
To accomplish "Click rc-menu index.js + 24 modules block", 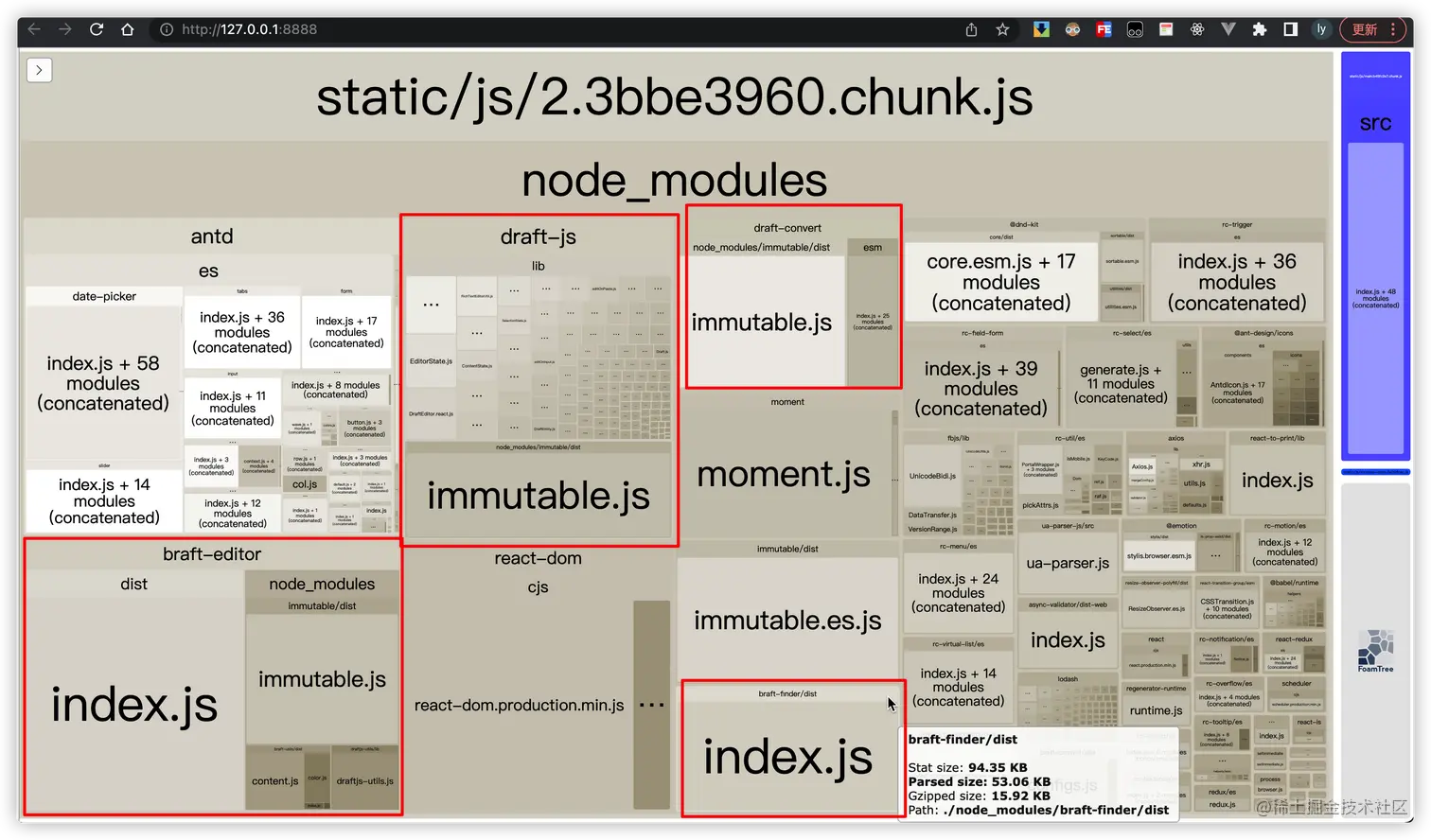I will point(958,593).
